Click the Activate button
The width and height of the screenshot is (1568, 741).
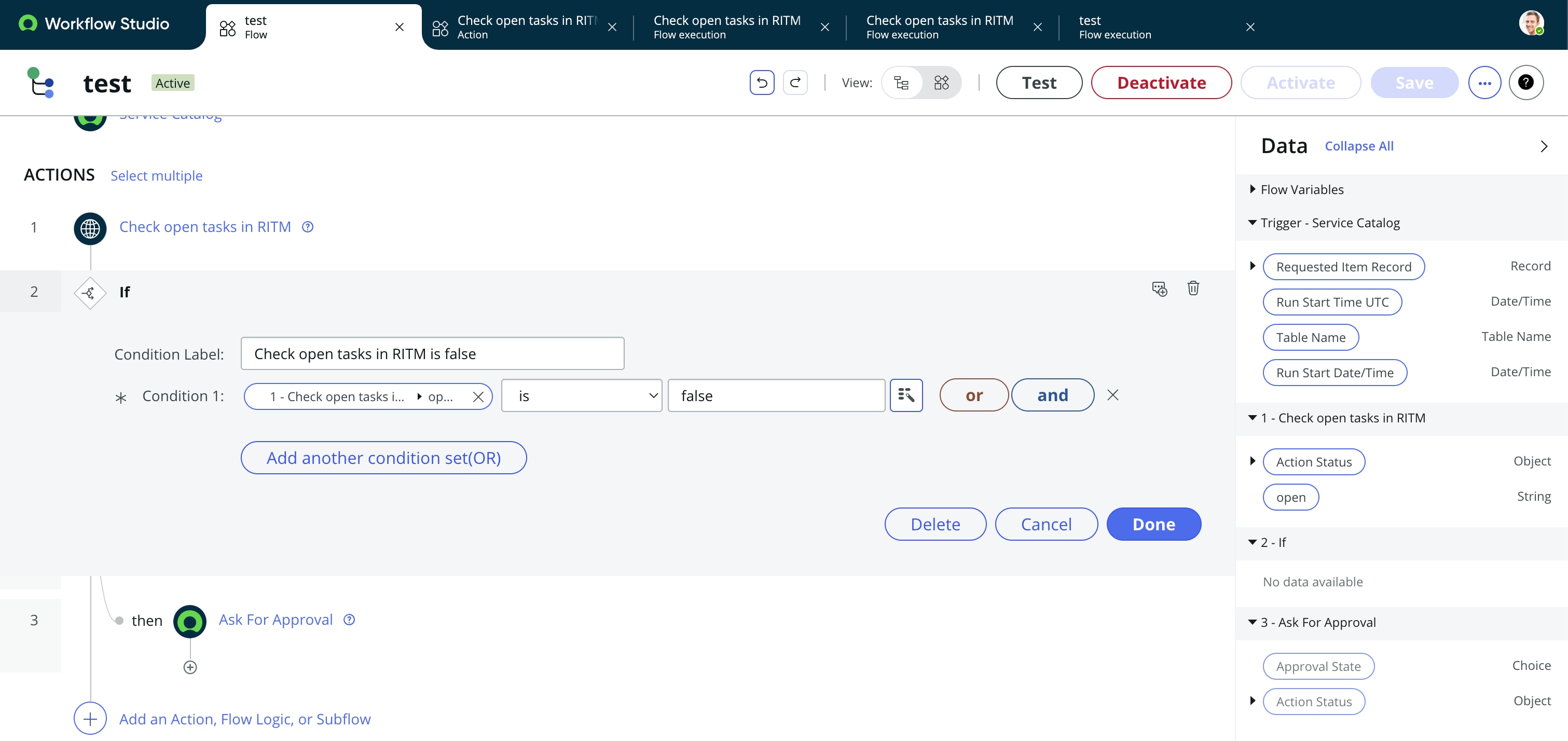point(1300,82)
